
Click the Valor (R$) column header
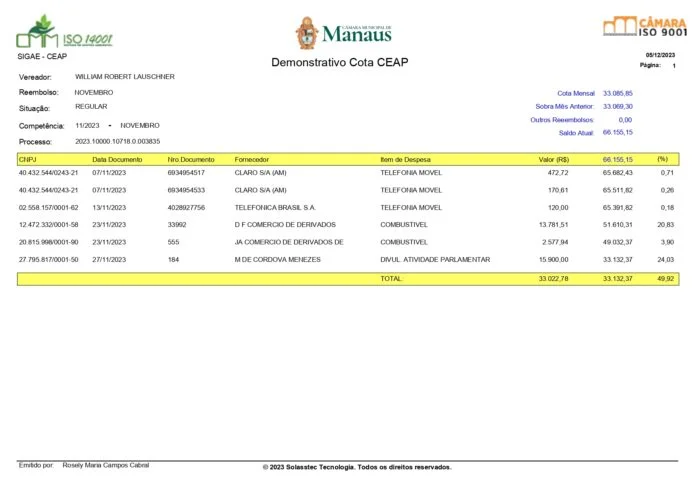[x=553, y=159]
